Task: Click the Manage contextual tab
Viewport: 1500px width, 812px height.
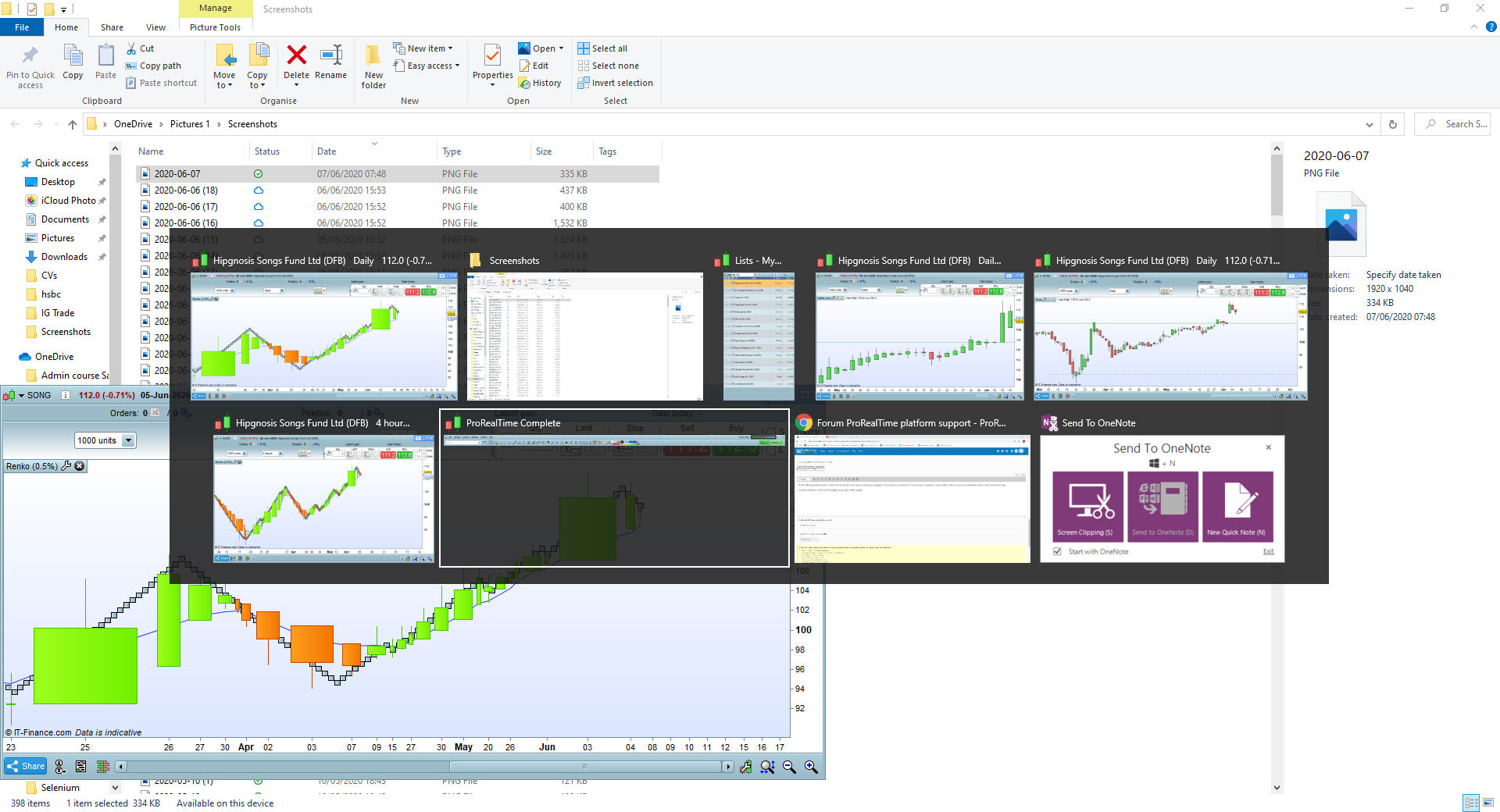Action: tap(216, 9)
